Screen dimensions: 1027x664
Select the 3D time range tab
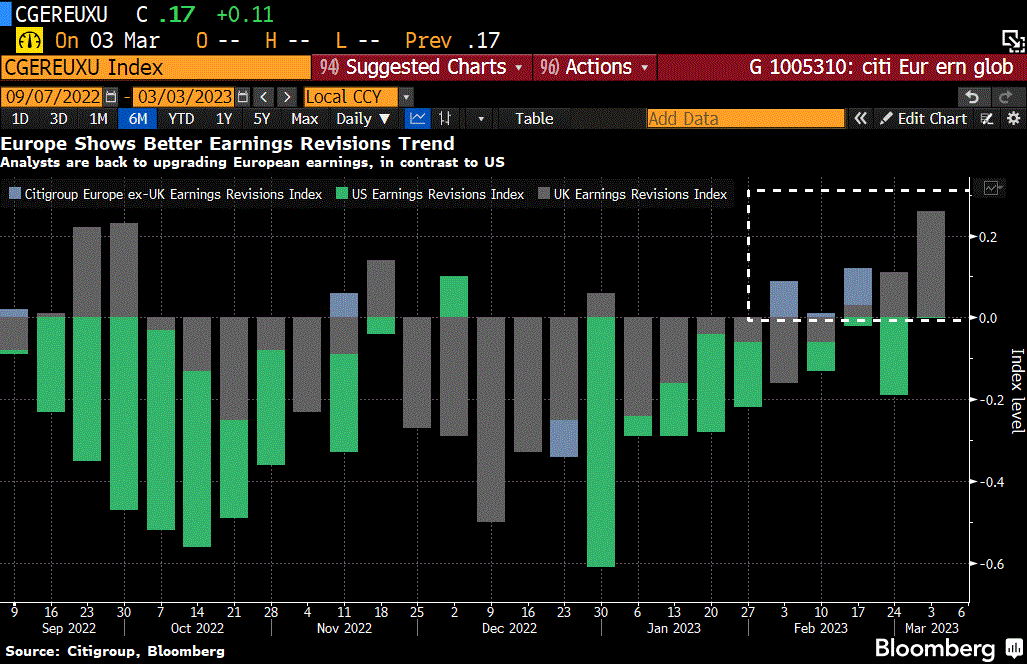pyautogui.click(x=59, y=119)
